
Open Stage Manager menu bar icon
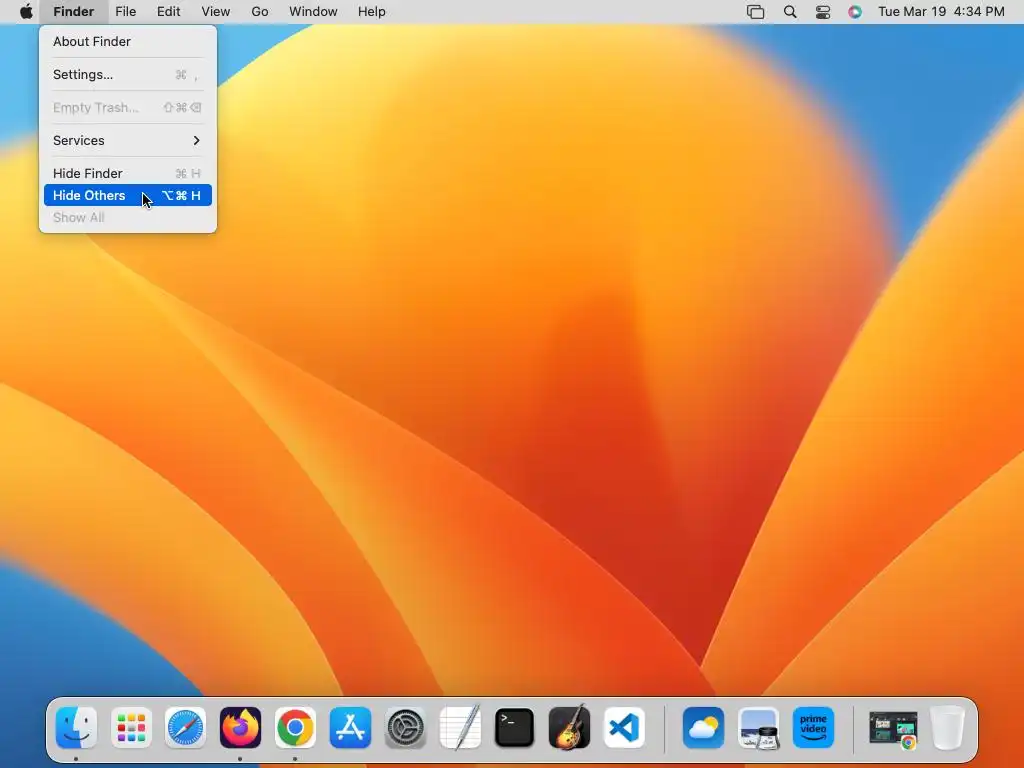(x=756, y=12)
